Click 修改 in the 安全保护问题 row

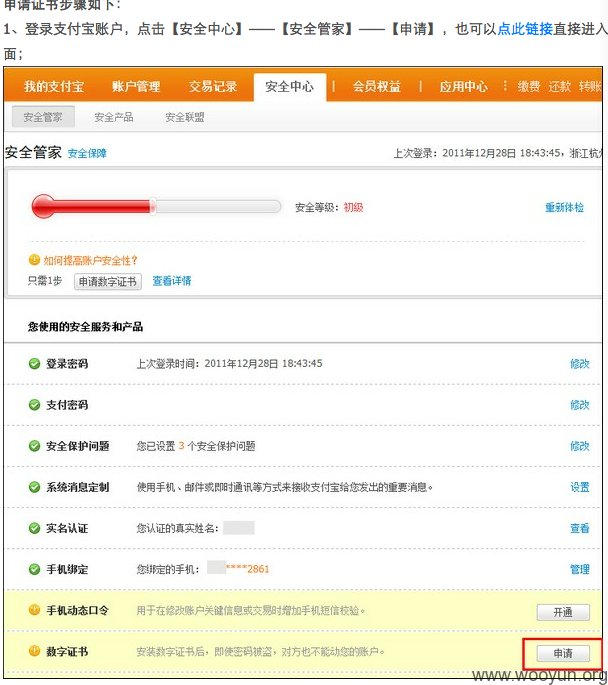point(580,446)
